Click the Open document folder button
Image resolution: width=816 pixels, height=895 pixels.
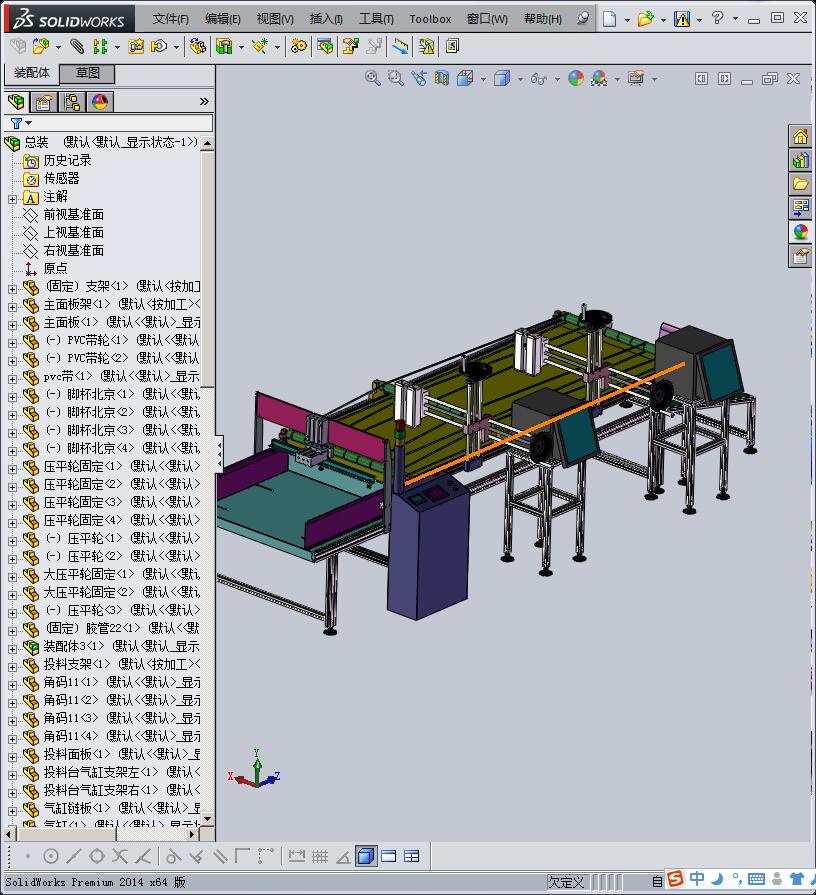[x=645, y=19]
